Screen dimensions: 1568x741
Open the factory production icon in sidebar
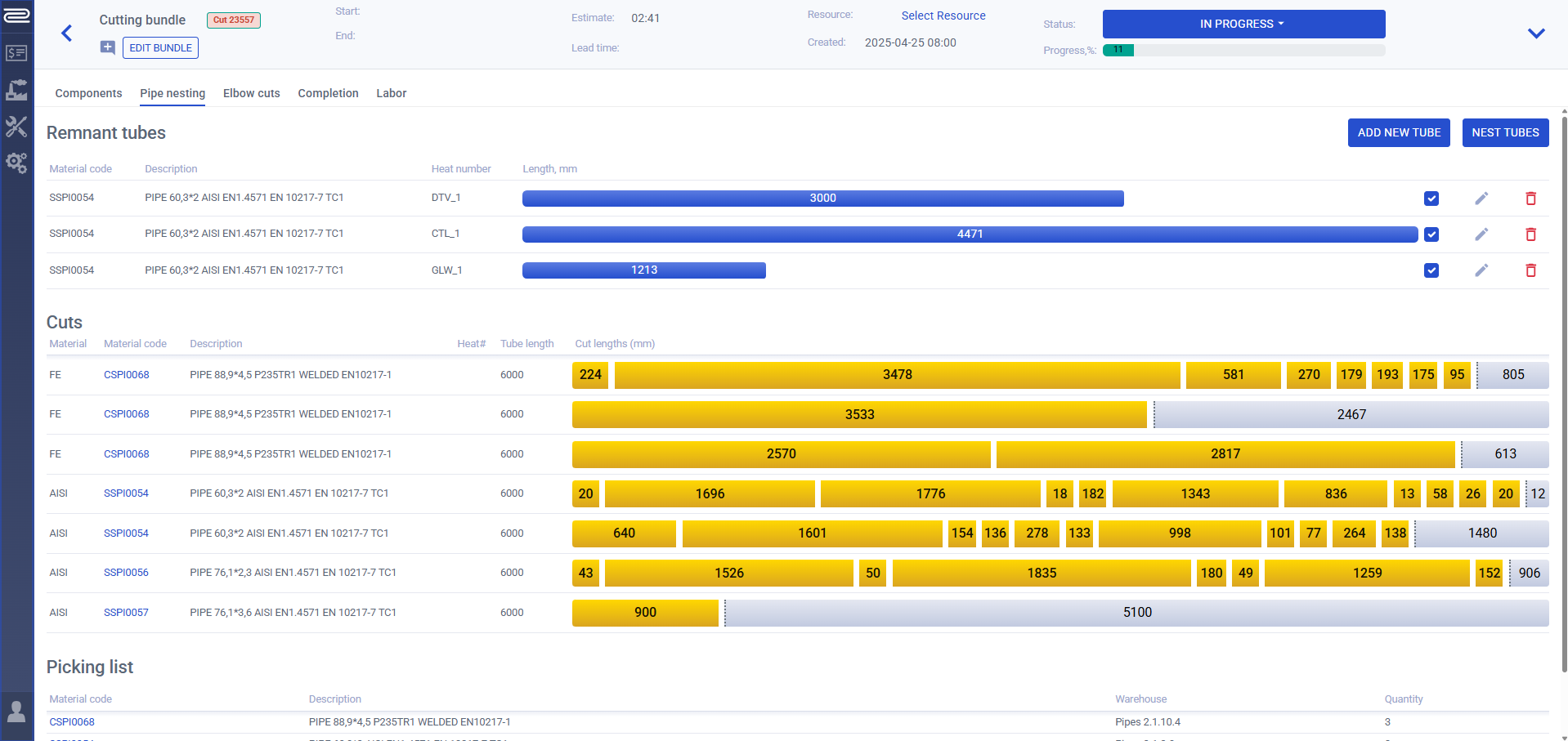16,90
